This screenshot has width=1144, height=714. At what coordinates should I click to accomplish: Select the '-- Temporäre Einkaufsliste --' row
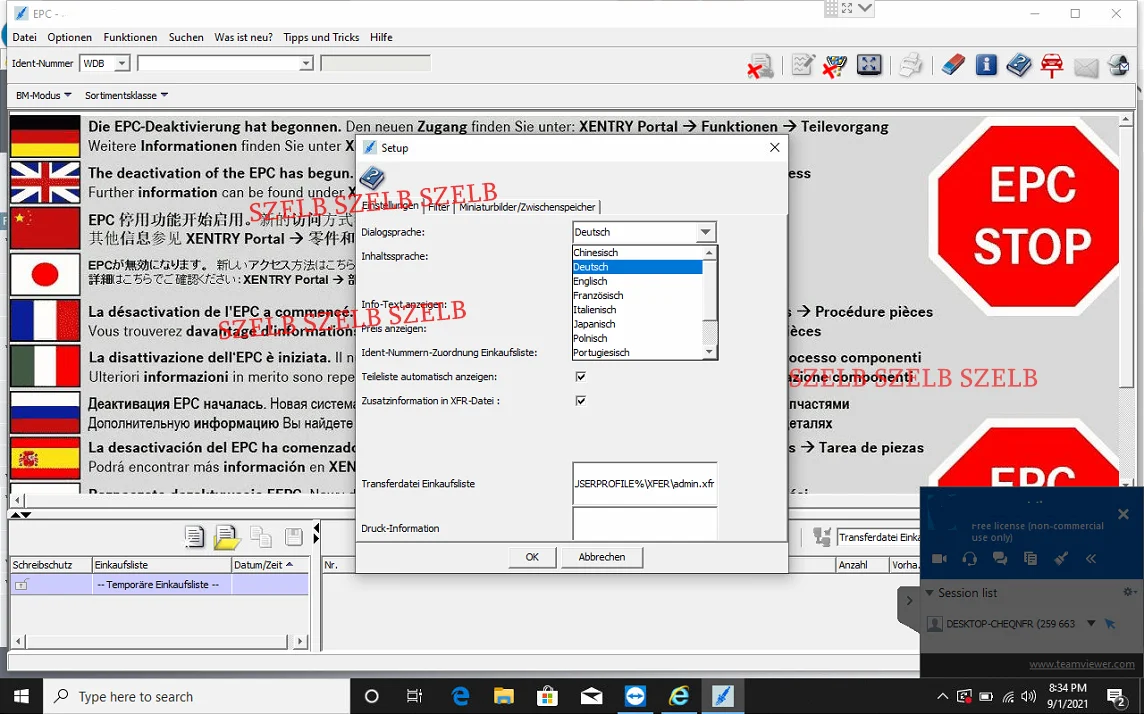tap(159, 585)
